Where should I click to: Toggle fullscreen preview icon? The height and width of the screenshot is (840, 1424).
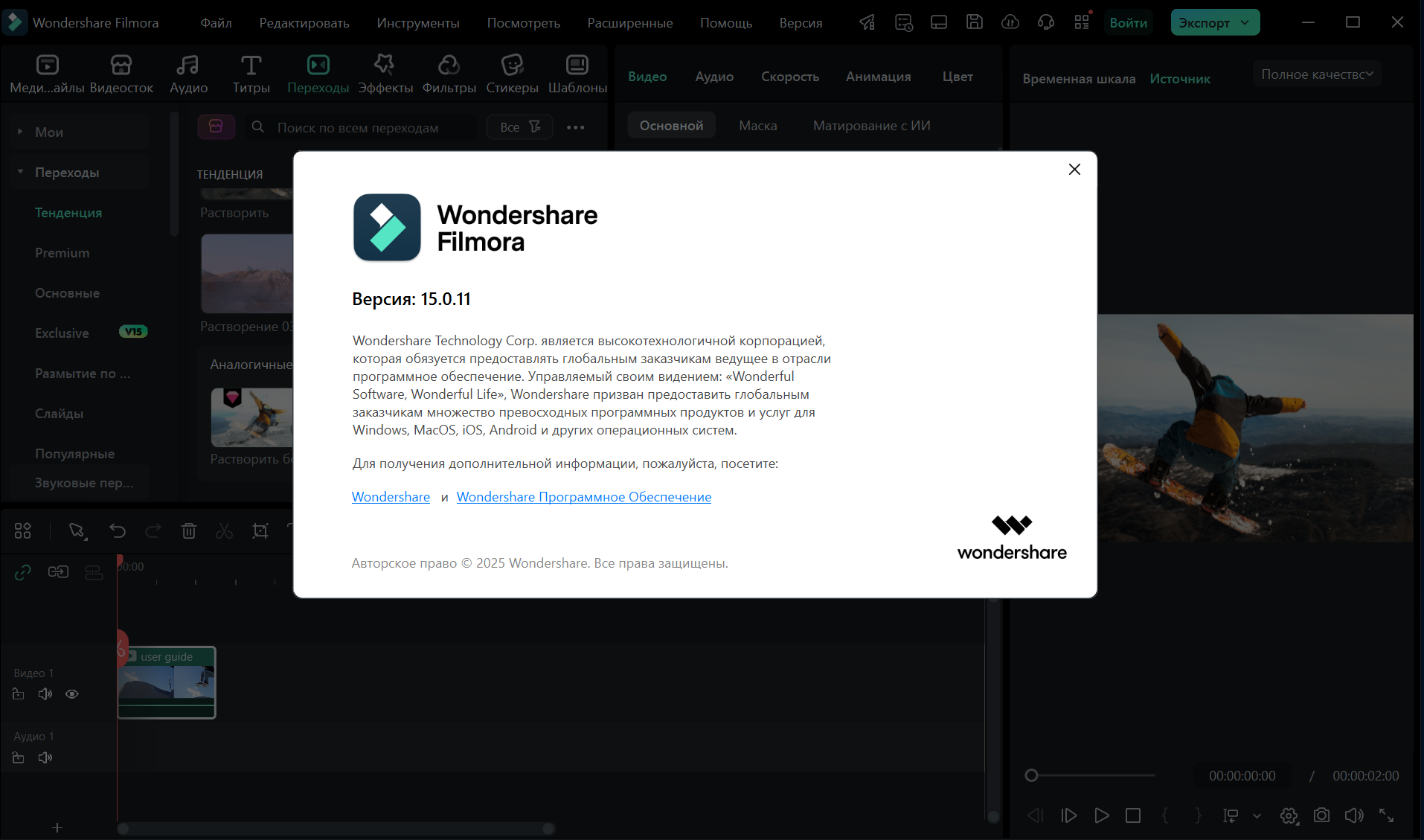(x=1386, y=815)
